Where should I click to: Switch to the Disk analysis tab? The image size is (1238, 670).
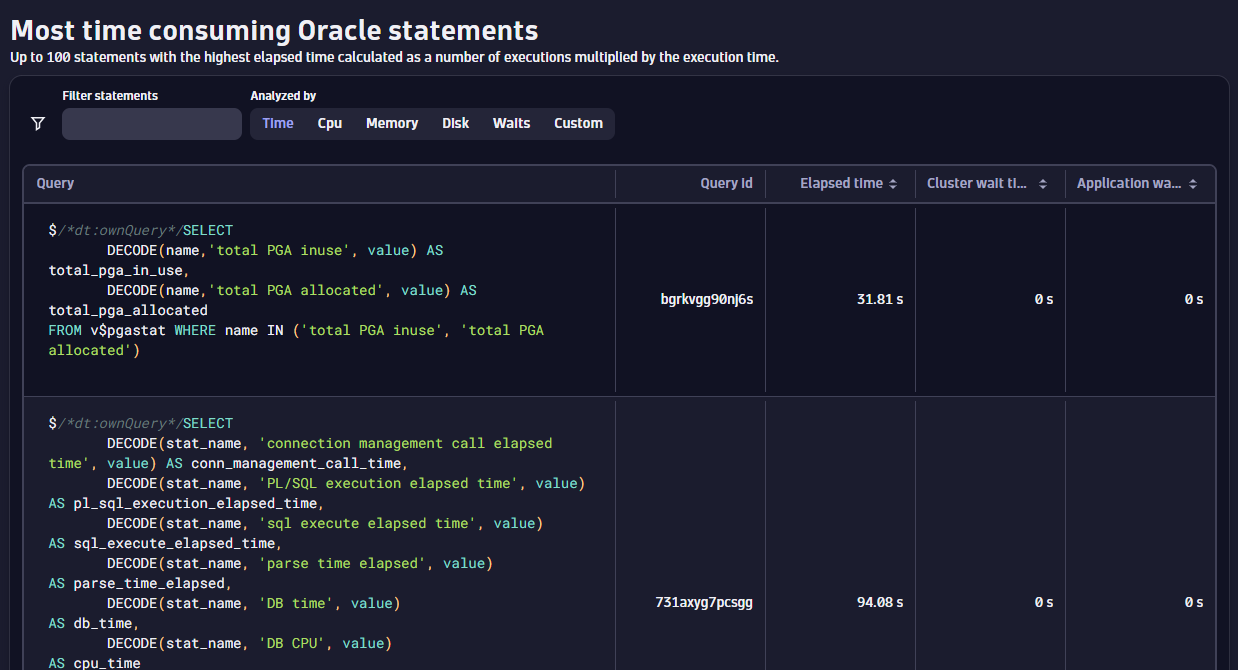(456, 124)
